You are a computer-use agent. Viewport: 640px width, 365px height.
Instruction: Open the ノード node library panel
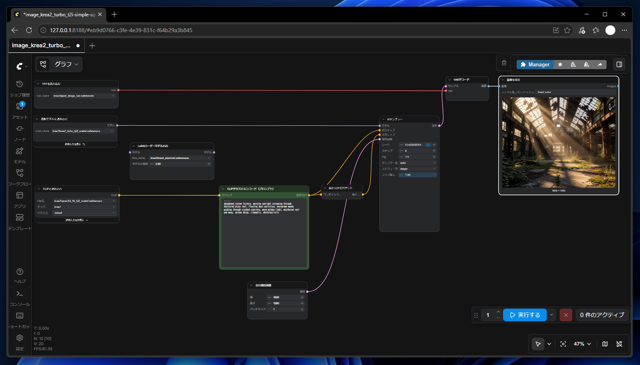pos(20,132)
